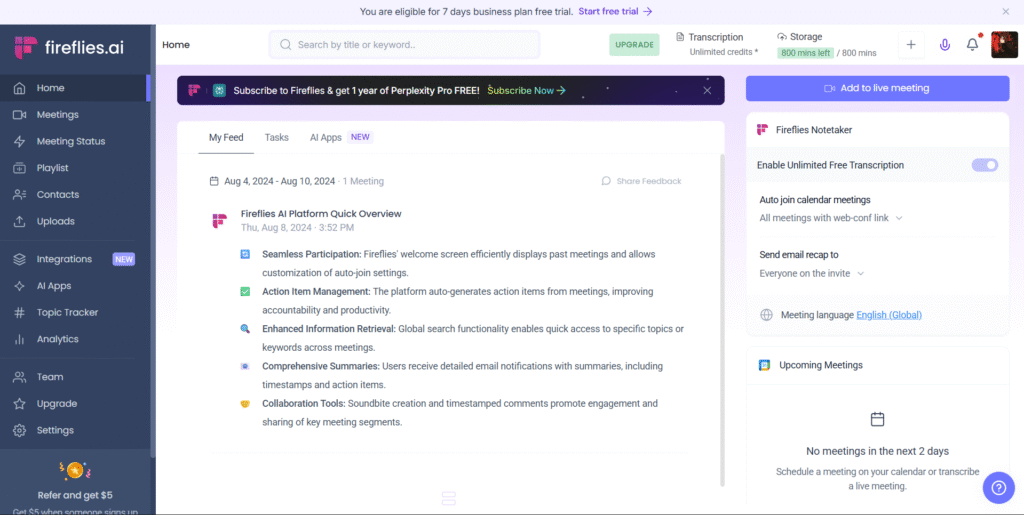1024x515 pixels.
Task: Click the plus add button in header
Action: coord(911,45)
